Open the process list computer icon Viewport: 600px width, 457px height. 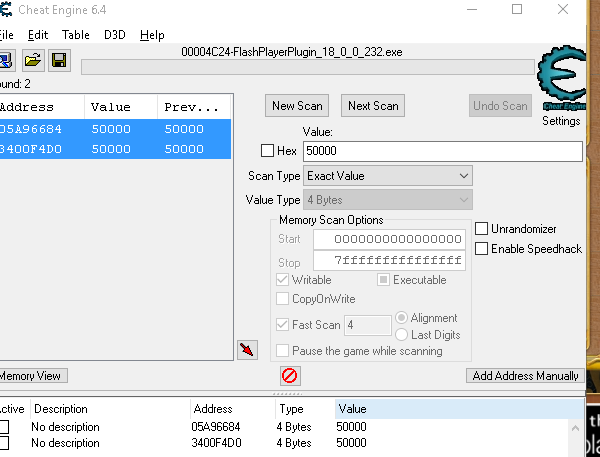pyautogui.click(x=7, y=60)
